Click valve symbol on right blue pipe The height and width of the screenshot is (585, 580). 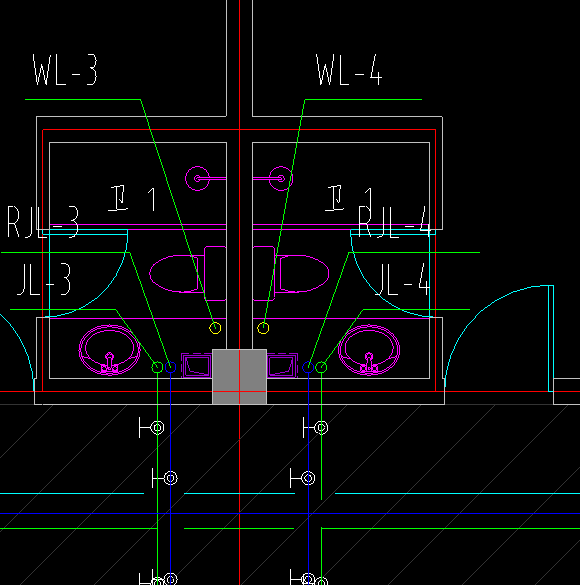(x=302, y=478)
